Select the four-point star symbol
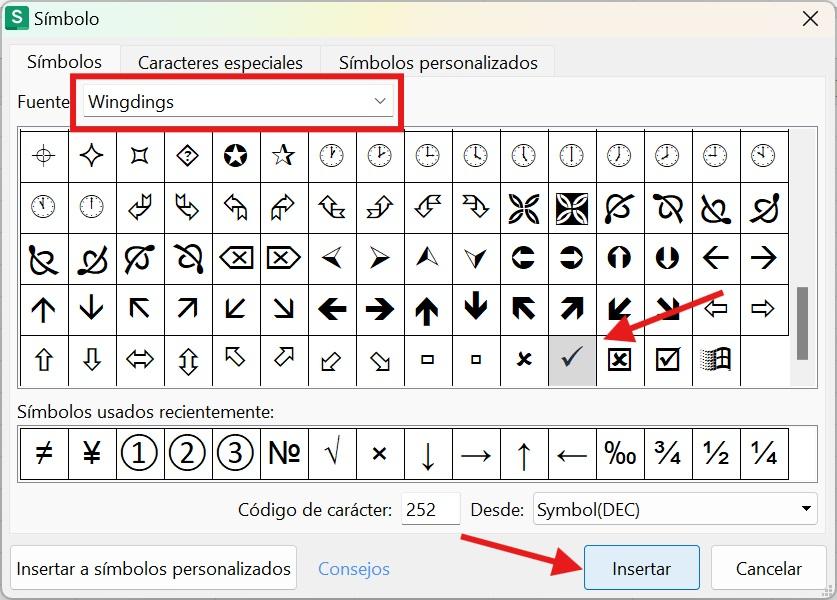 [x=92, y=156]
